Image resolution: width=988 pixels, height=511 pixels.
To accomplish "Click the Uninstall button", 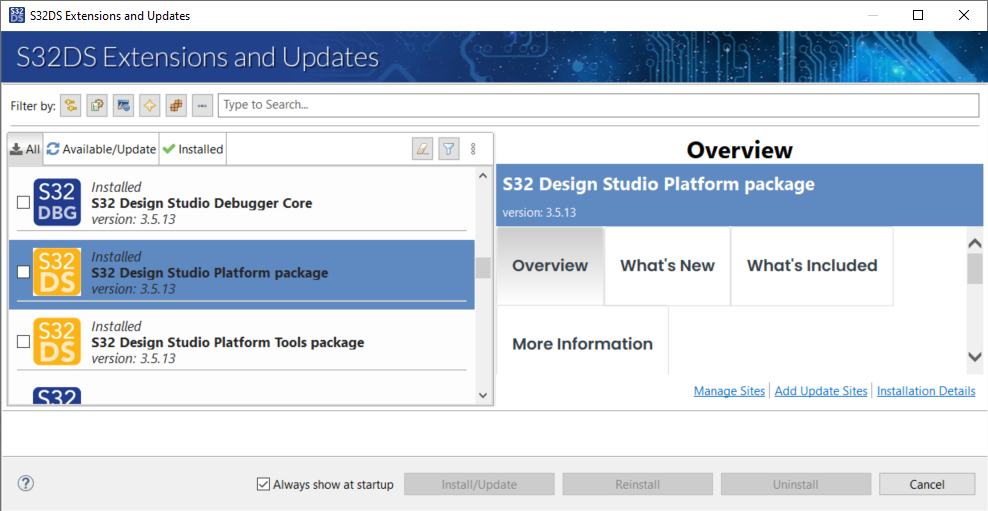I will click(x=796, y=485).
